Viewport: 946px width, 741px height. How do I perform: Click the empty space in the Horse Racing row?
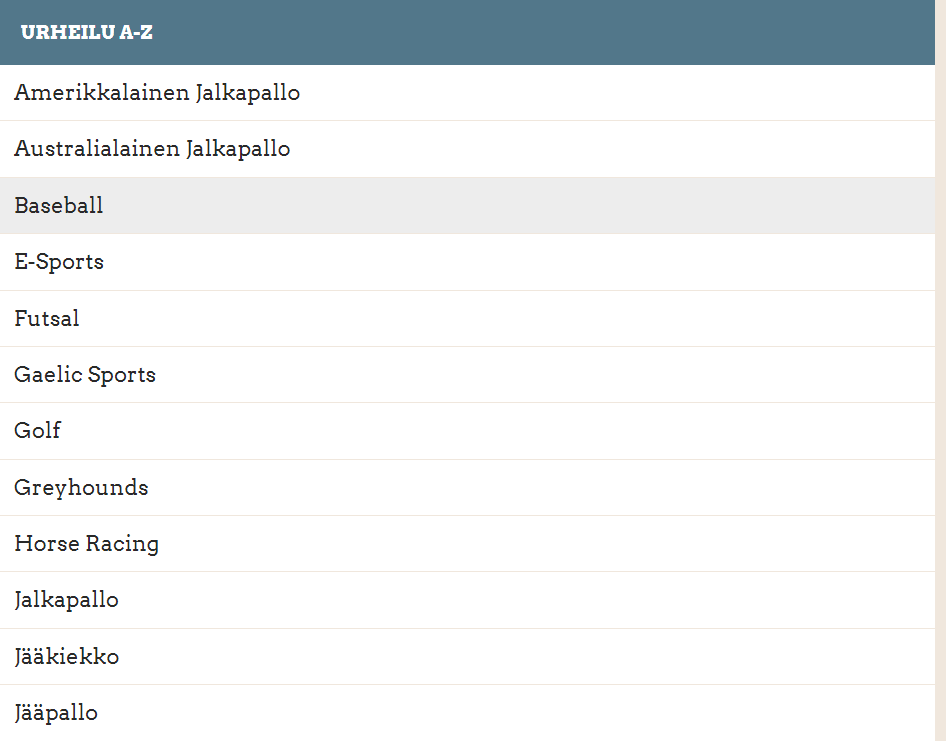click(546, 544)
